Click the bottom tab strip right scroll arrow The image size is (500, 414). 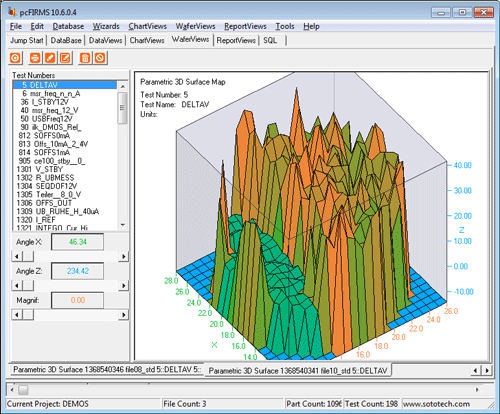click(487, 370)
